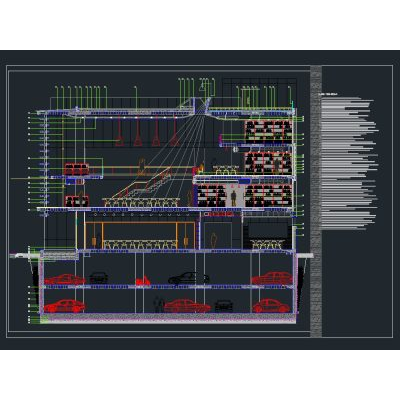This screenshot has height=400, width=400.
Task: Click the red hanging pendant lamps under the ceiling
Action: [147, 132]
